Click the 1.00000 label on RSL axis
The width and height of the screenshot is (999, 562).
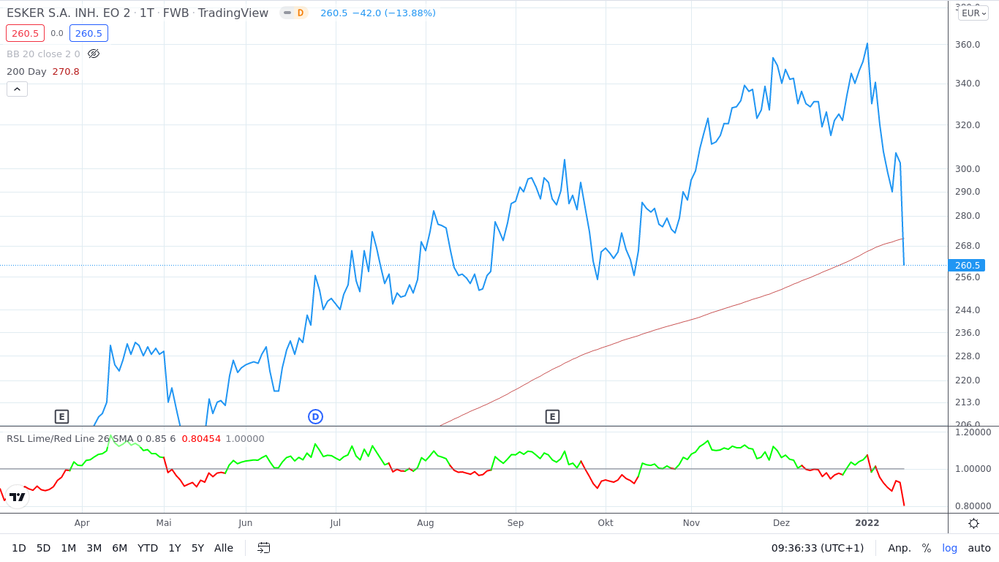click(972, 468)
